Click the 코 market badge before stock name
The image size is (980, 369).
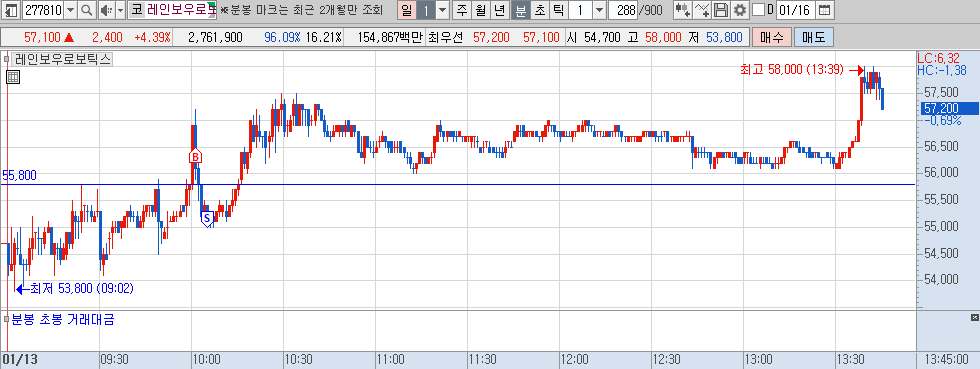point(136,10)
